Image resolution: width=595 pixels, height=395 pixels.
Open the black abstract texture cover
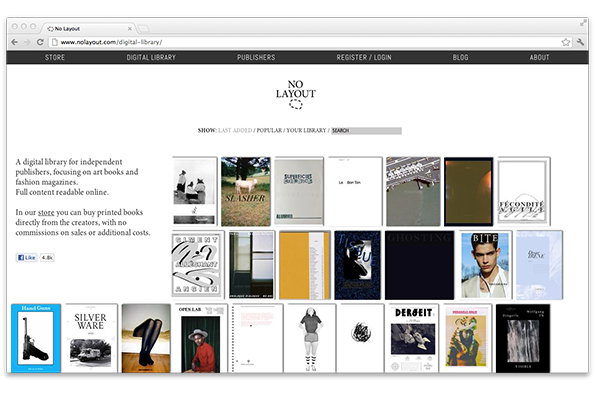click(523, 338)
